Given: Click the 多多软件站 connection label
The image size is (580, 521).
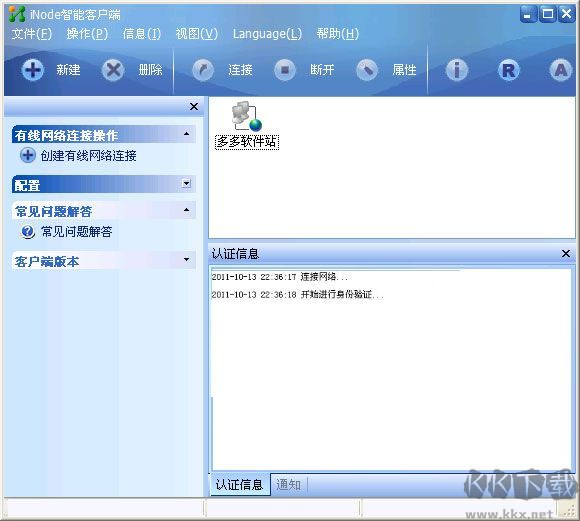Looking at the screenshot, I should (x=247, y=142).
